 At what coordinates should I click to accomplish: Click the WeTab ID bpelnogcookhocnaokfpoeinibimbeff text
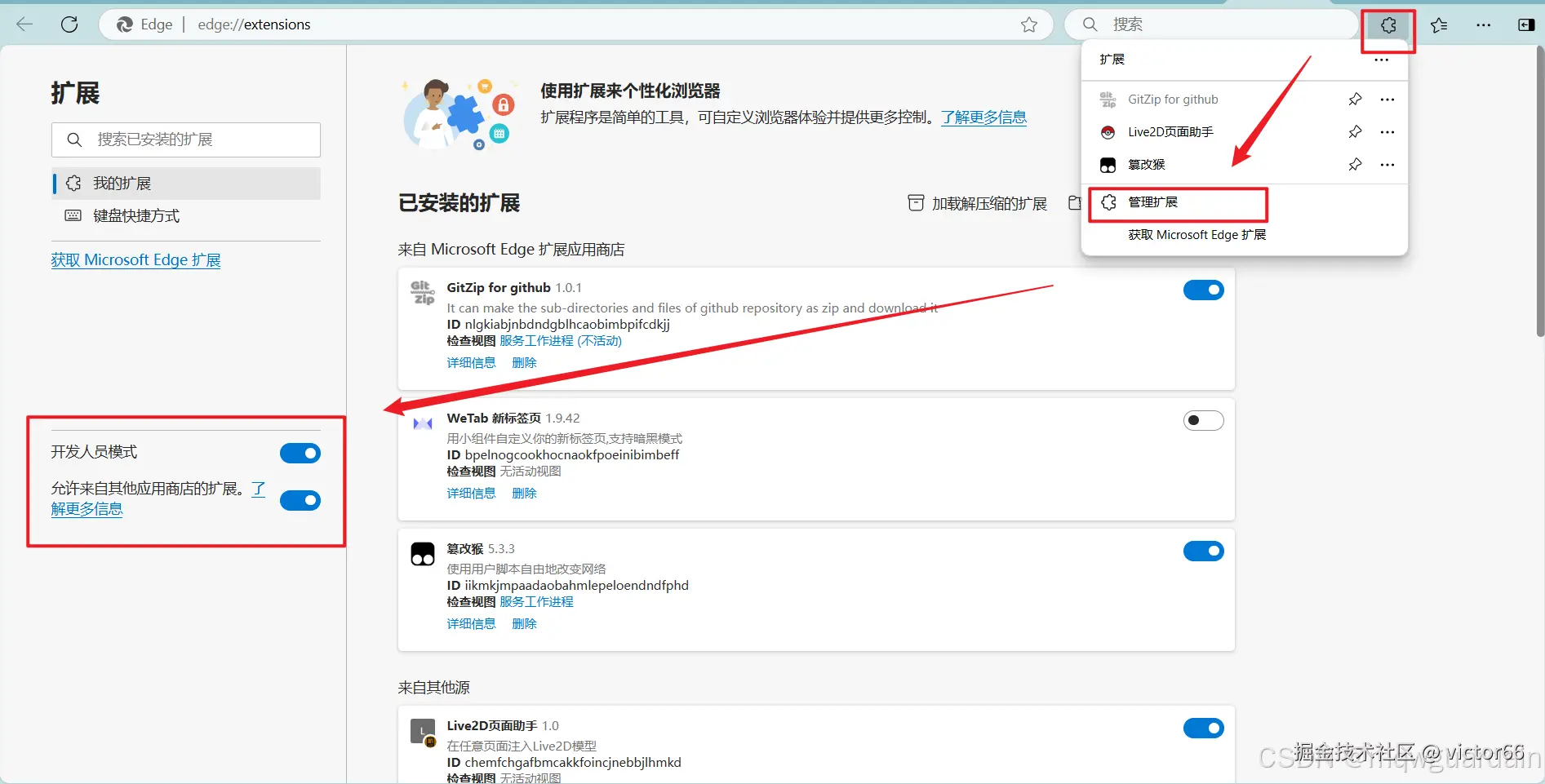572,455
